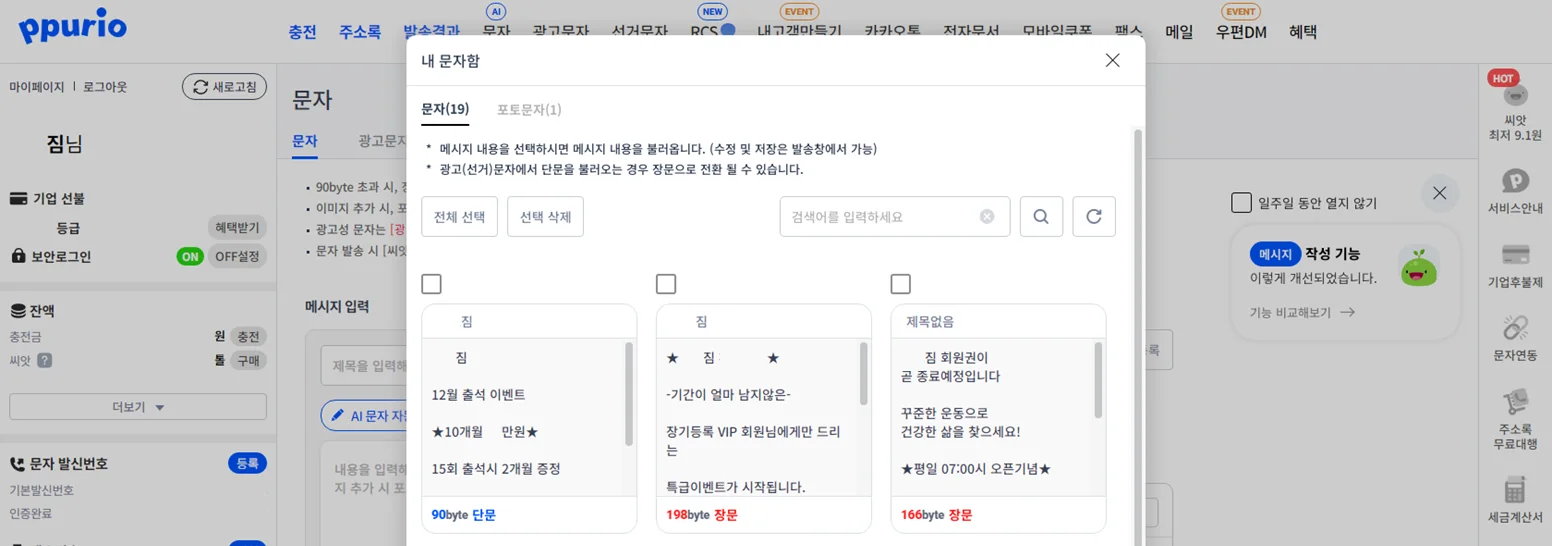Expand the 더보기 dropdown
The image size is (1552, 546).
pyautogui.click(x=138, y=407)
